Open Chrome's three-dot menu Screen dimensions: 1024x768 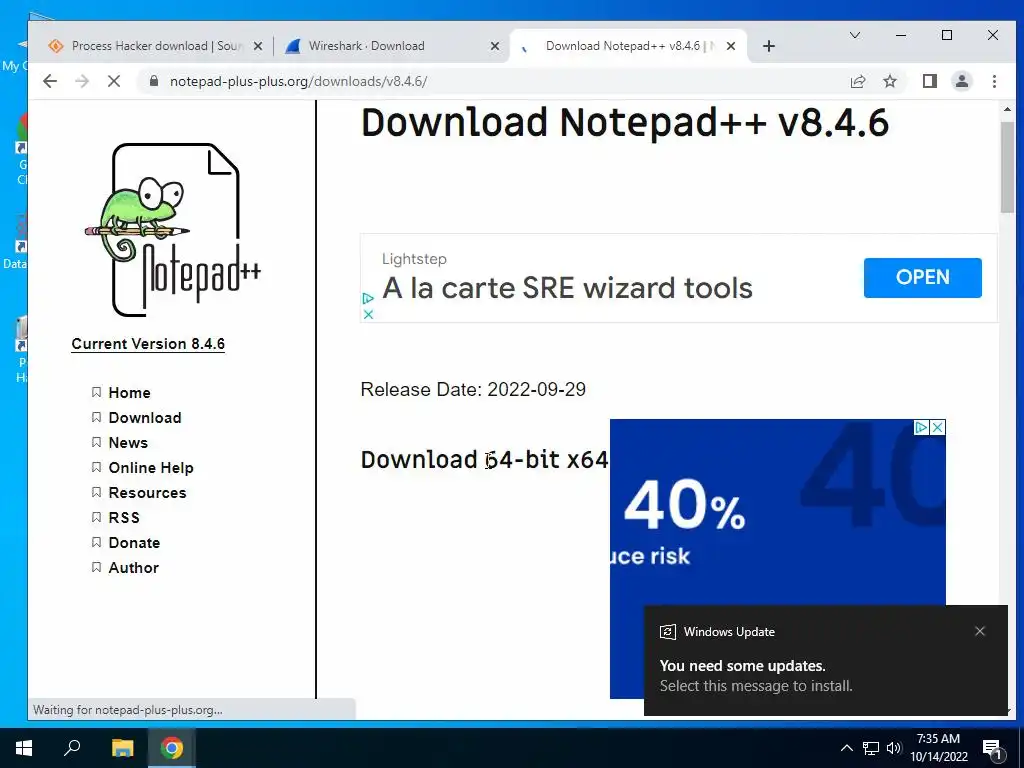point(994,81)
